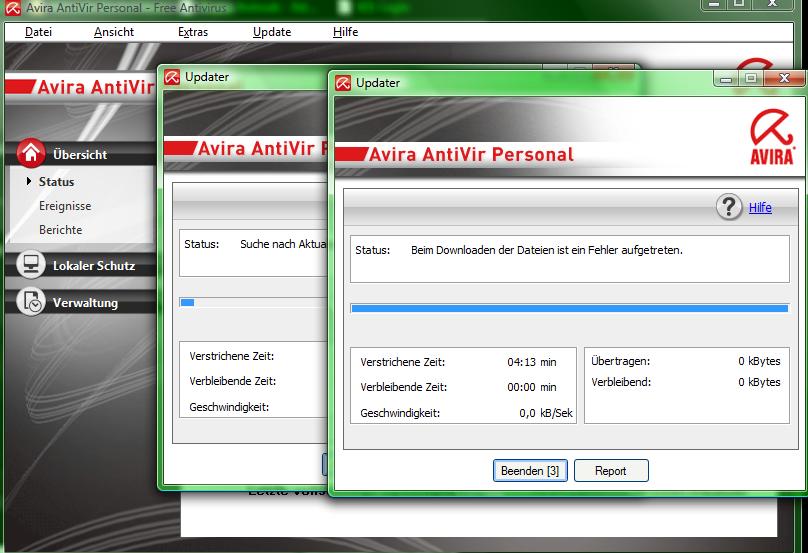Minimize the front Updater window
This screenshot has width=808, height=553.
[726, 78]
